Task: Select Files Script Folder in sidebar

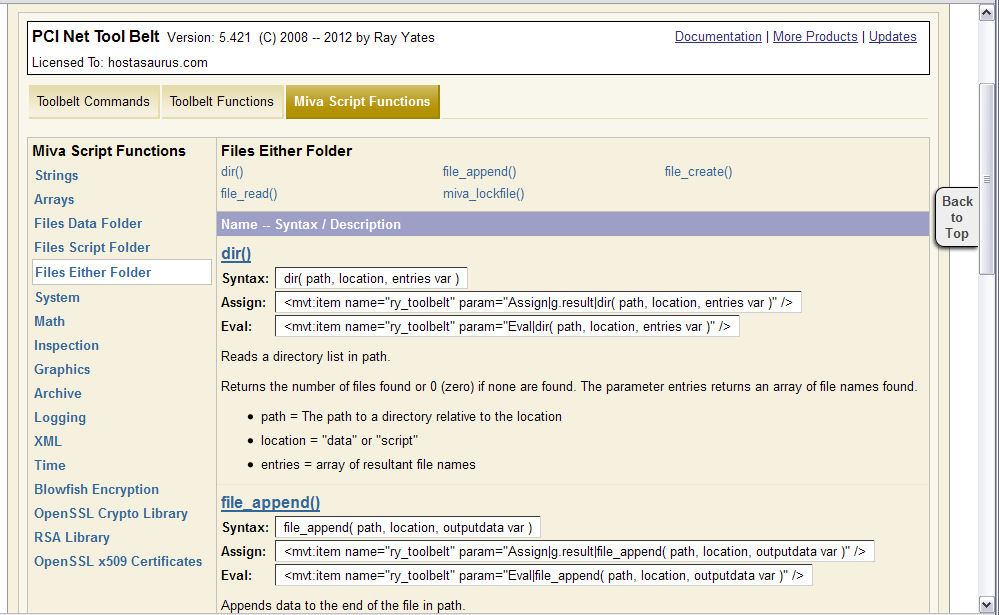Action: (92, 247)
